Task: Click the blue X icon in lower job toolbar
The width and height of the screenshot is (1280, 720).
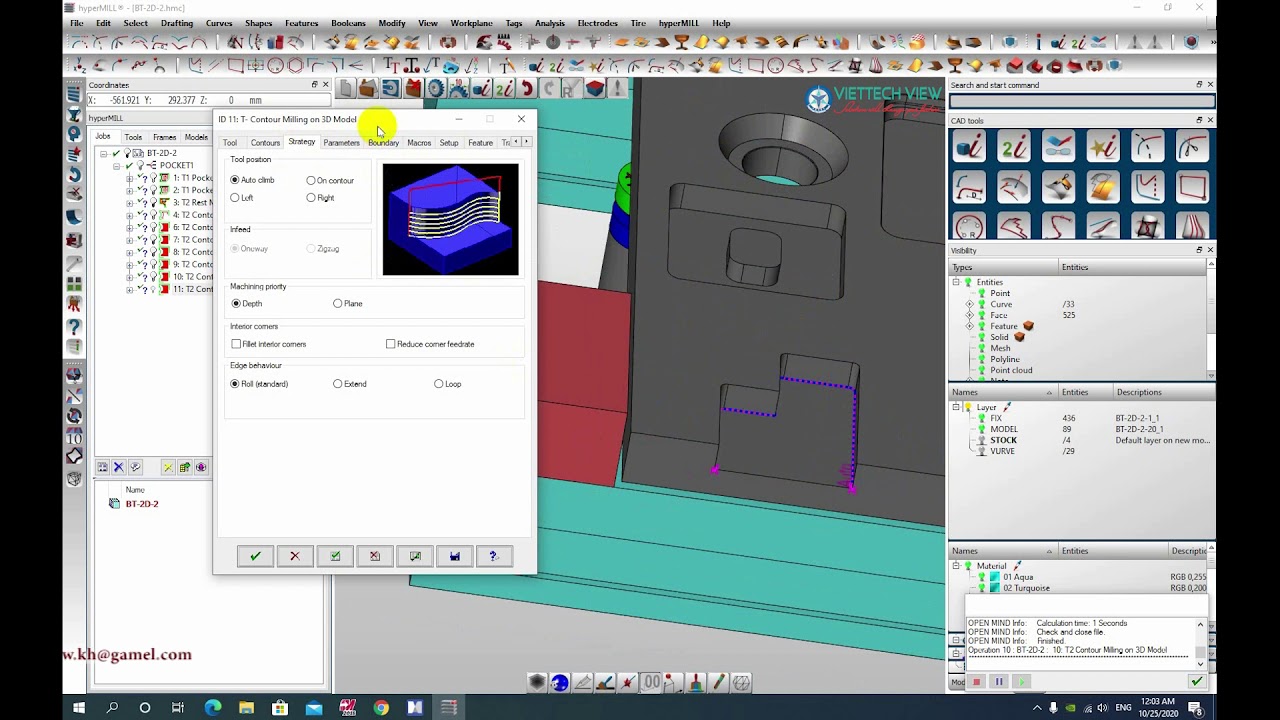Action: [x=118, y=467]
